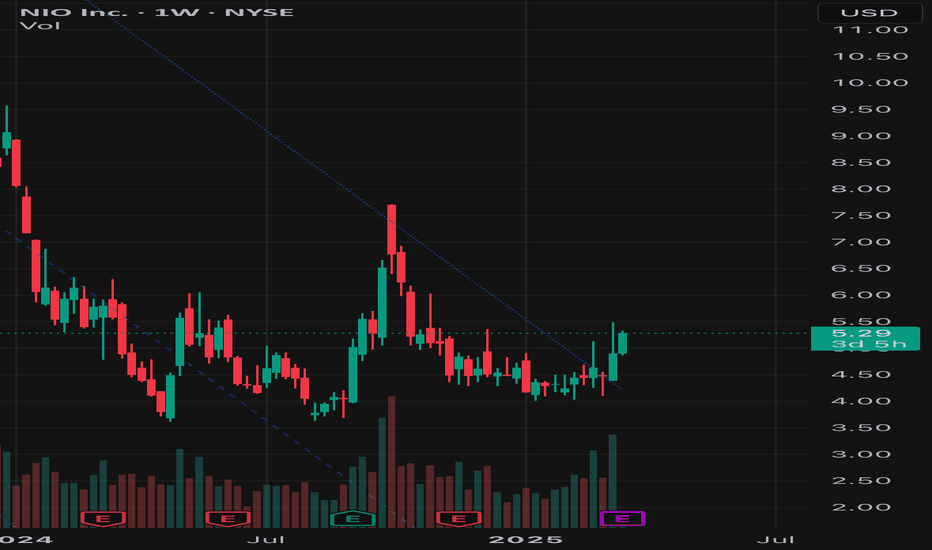
Task: Click the Vol indicator label
Action: pos(40,26)
